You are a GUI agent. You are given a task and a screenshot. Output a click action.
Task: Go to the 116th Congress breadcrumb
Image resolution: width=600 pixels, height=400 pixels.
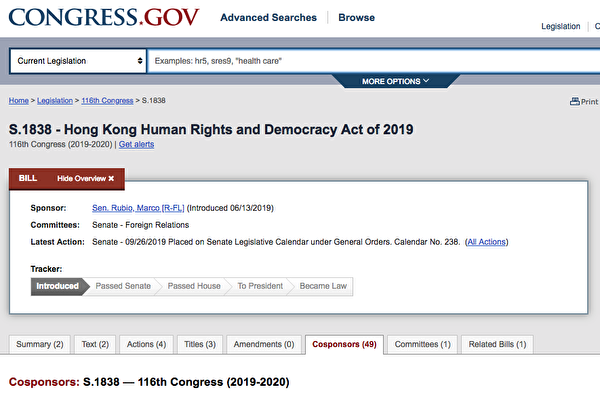pyautogui.click(x=108, y=101)
